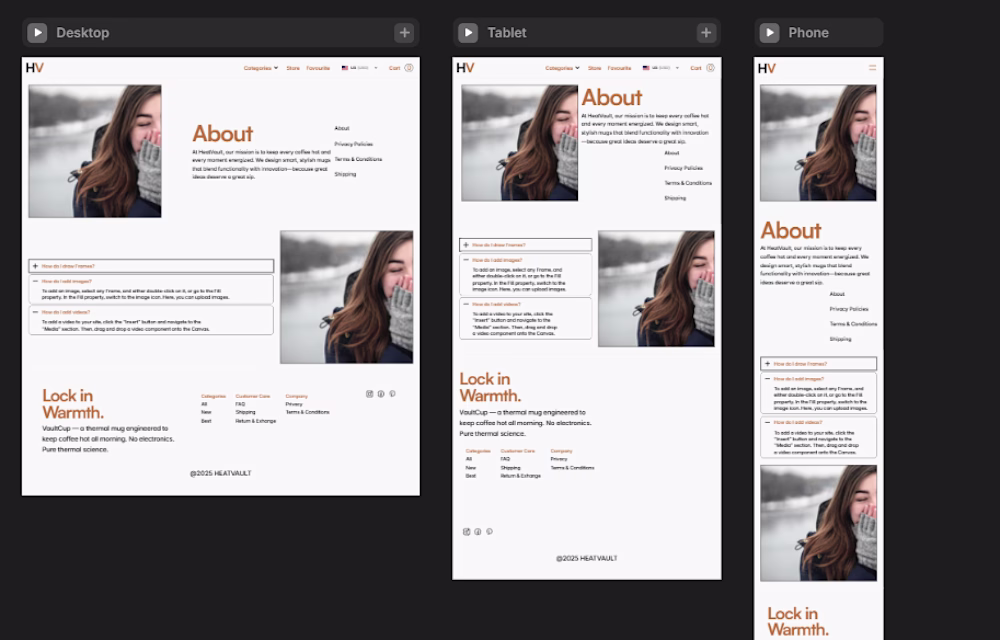Select the About heading in Desktop frame
1000x640 pixels.
point(223,134)
